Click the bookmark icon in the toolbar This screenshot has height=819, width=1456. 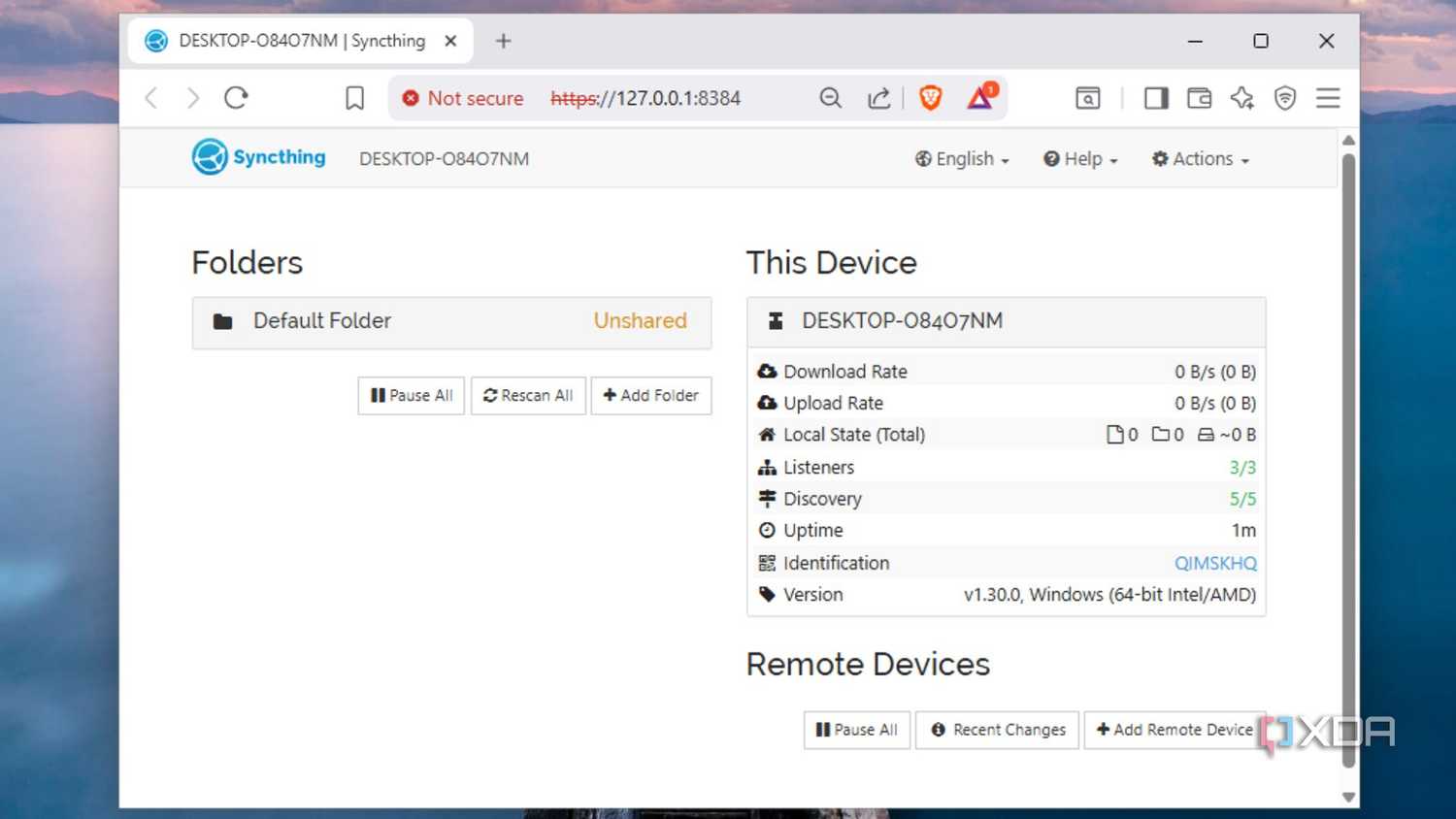pos(354,98)
